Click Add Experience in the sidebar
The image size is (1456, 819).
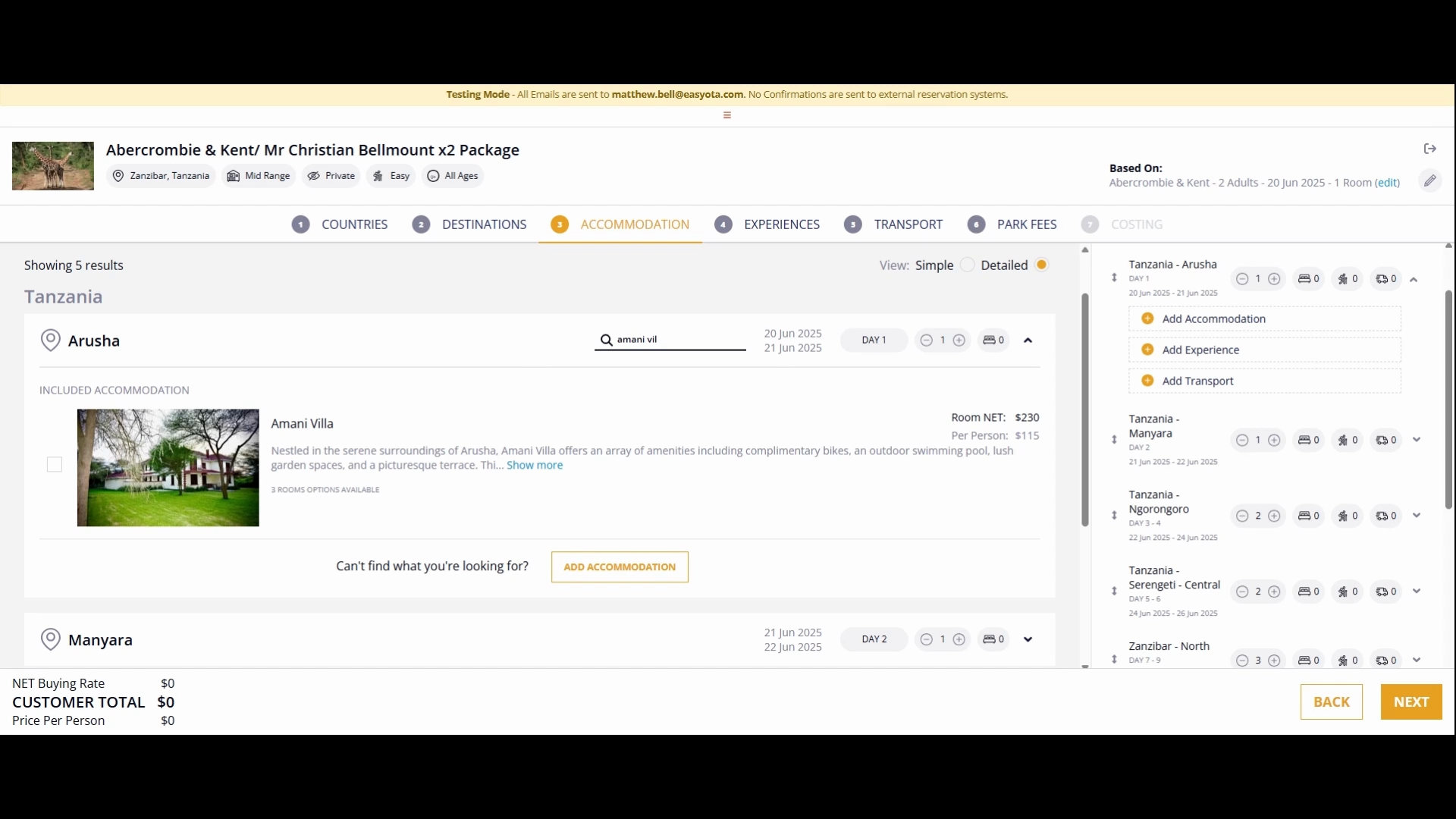pyautogui.click(x=1265, y=350)
